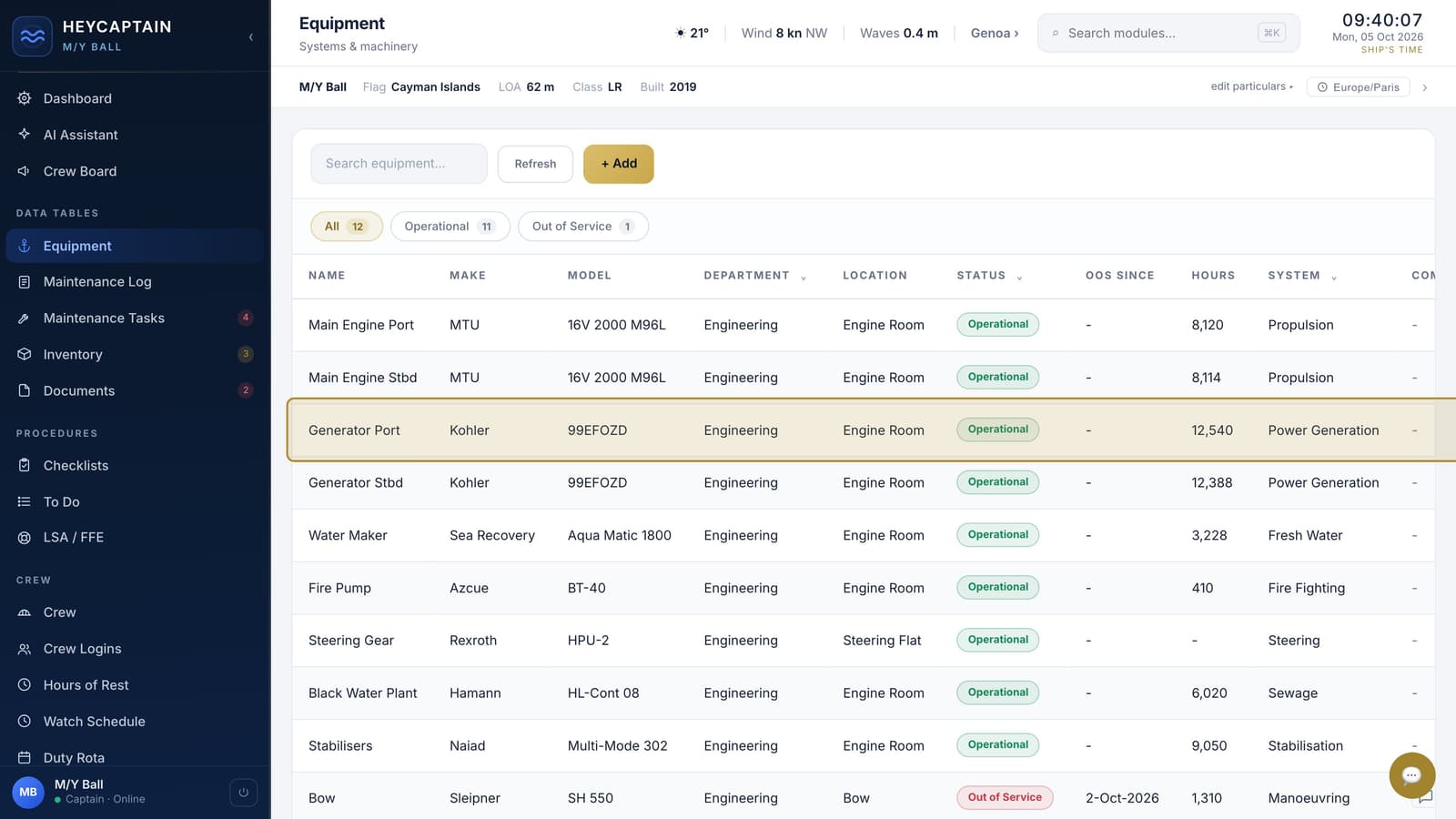
Task: Select the Steering Gear row name
Action: (x=350, y=641)
